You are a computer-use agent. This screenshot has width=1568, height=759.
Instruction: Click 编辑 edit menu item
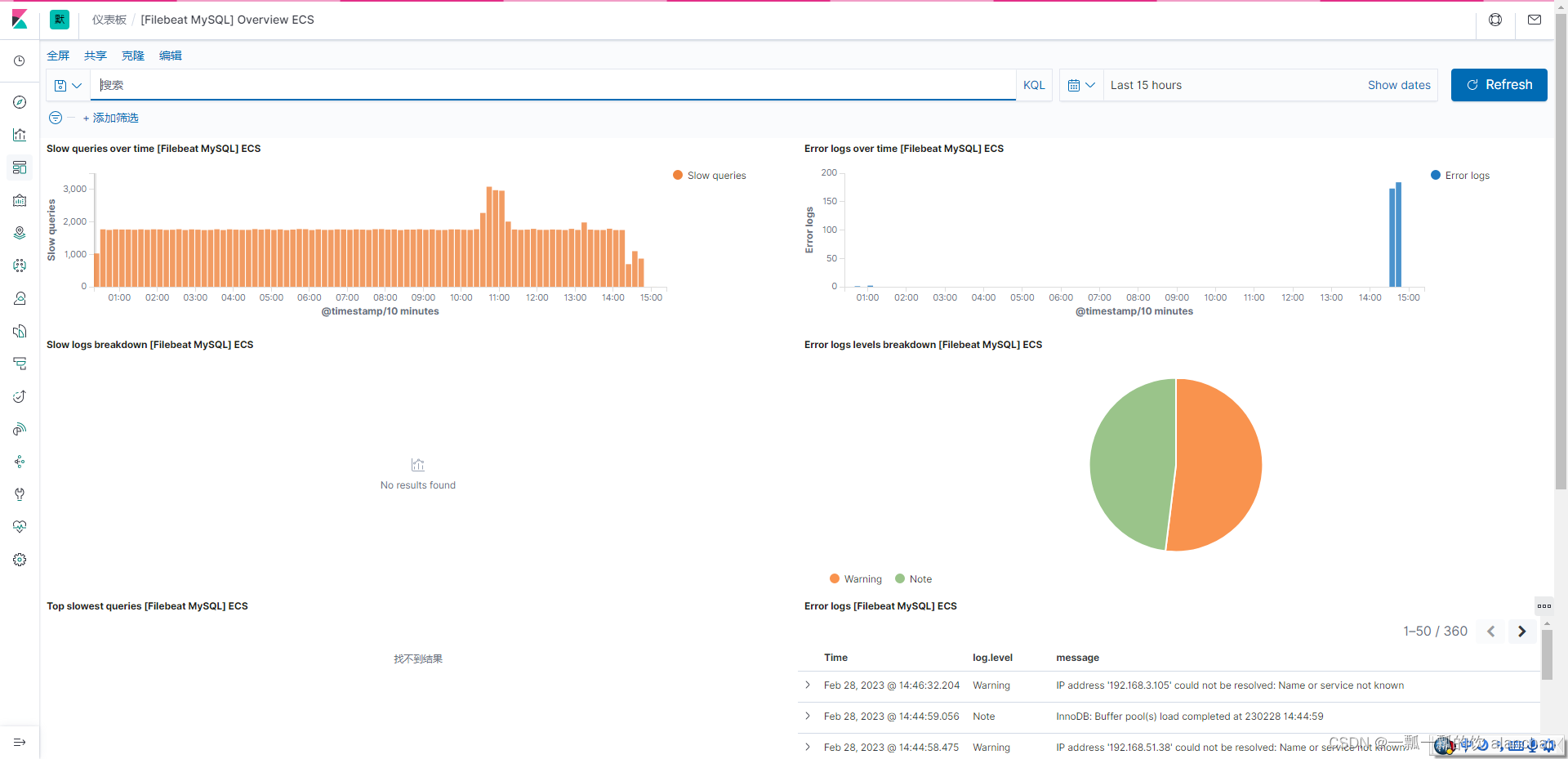coord(171,56)
